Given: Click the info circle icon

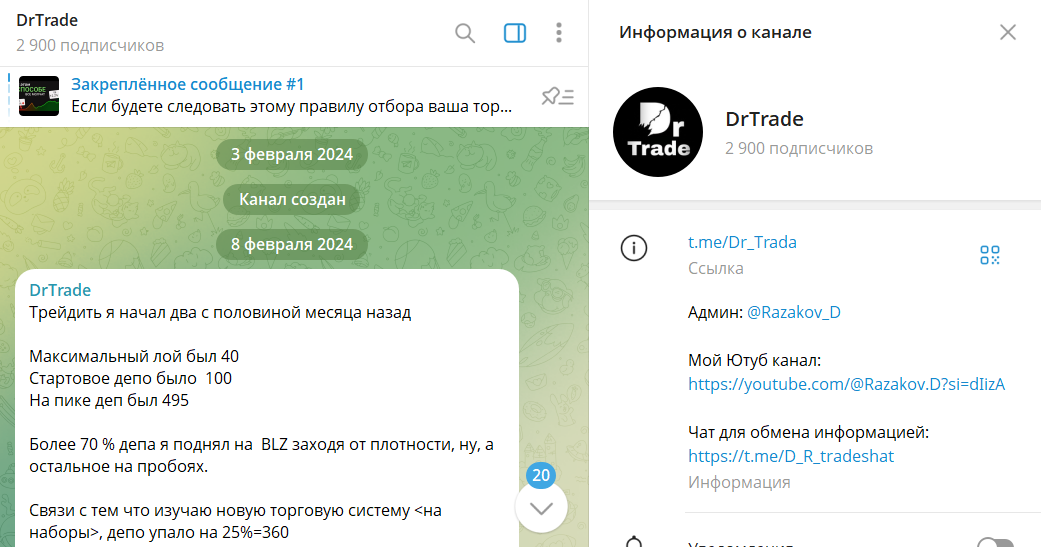Looking at the screenshot, I should (634, 249).
